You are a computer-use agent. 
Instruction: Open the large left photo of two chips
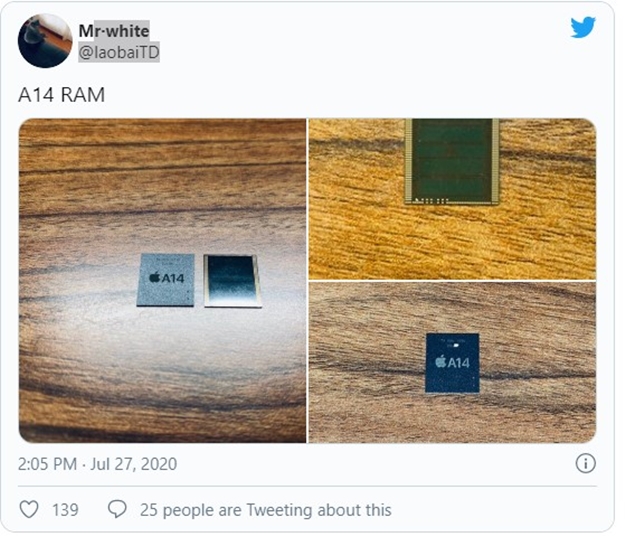(163, 281)
